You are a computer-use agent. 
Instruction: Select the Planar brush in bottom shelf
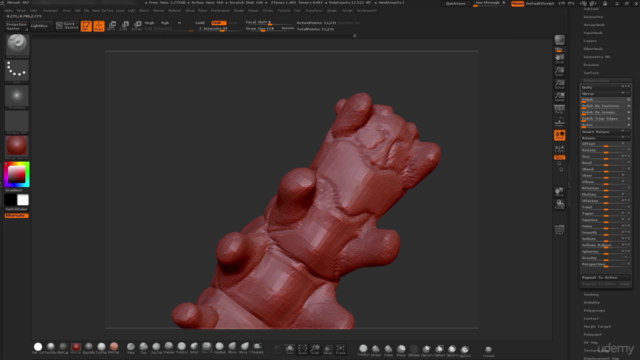pyautogui.click(x=401, y=349)
